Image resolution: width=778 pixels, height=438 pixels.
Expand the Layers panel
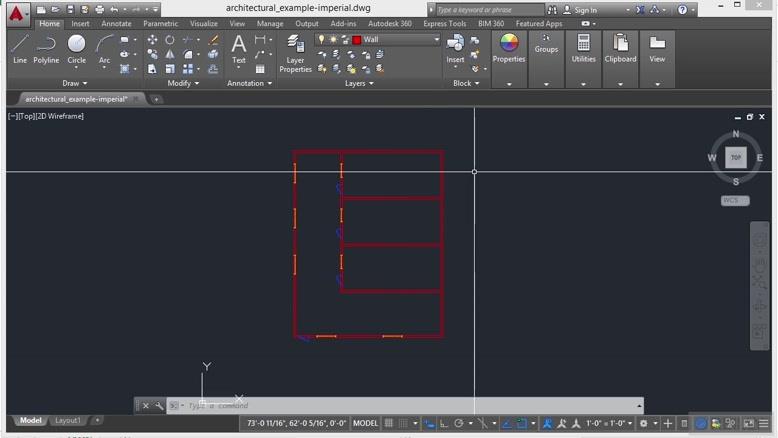point(359,83)
